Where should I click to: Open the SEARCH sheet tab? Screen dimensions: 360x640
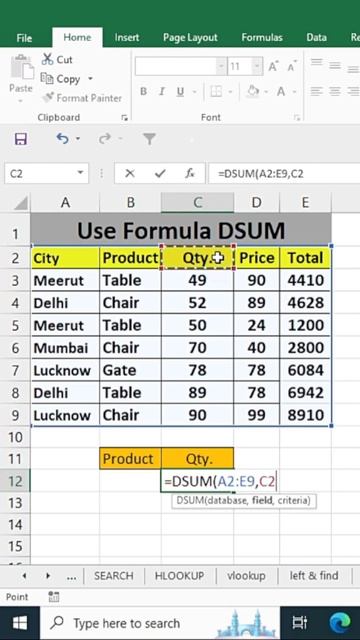coord(113,576)
